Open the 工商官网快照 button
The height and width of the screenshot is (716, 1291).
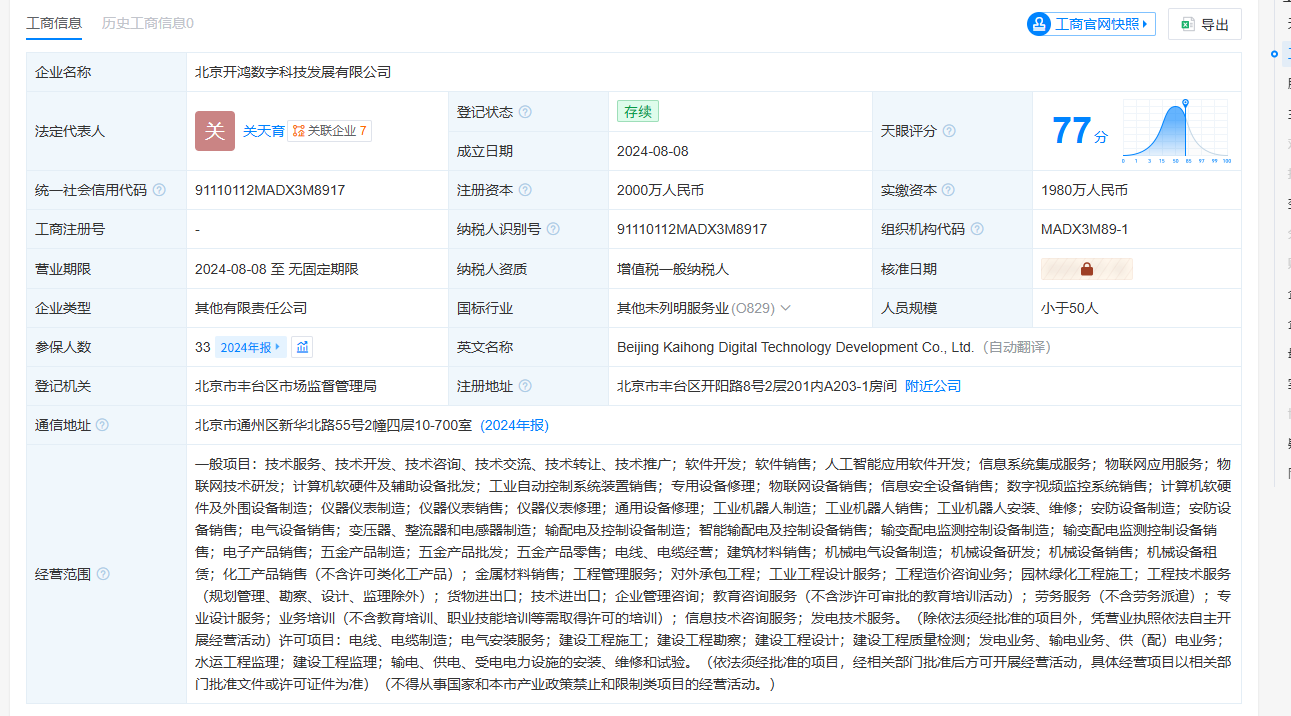click(x=1091, y=24)
